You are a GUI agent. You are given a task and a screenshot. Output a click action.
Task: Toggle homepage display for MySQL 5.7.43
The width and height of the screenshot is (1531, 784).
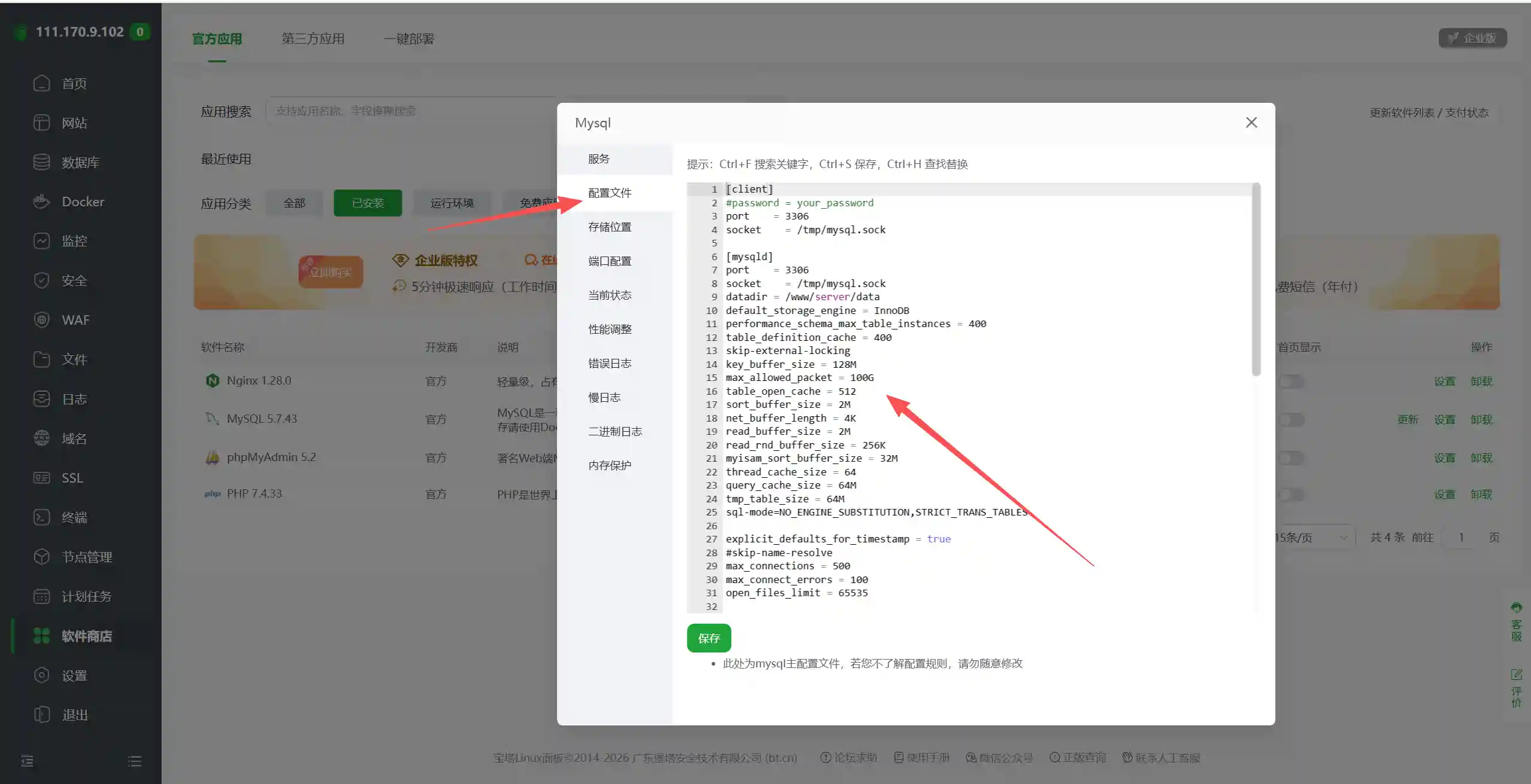1291,420
